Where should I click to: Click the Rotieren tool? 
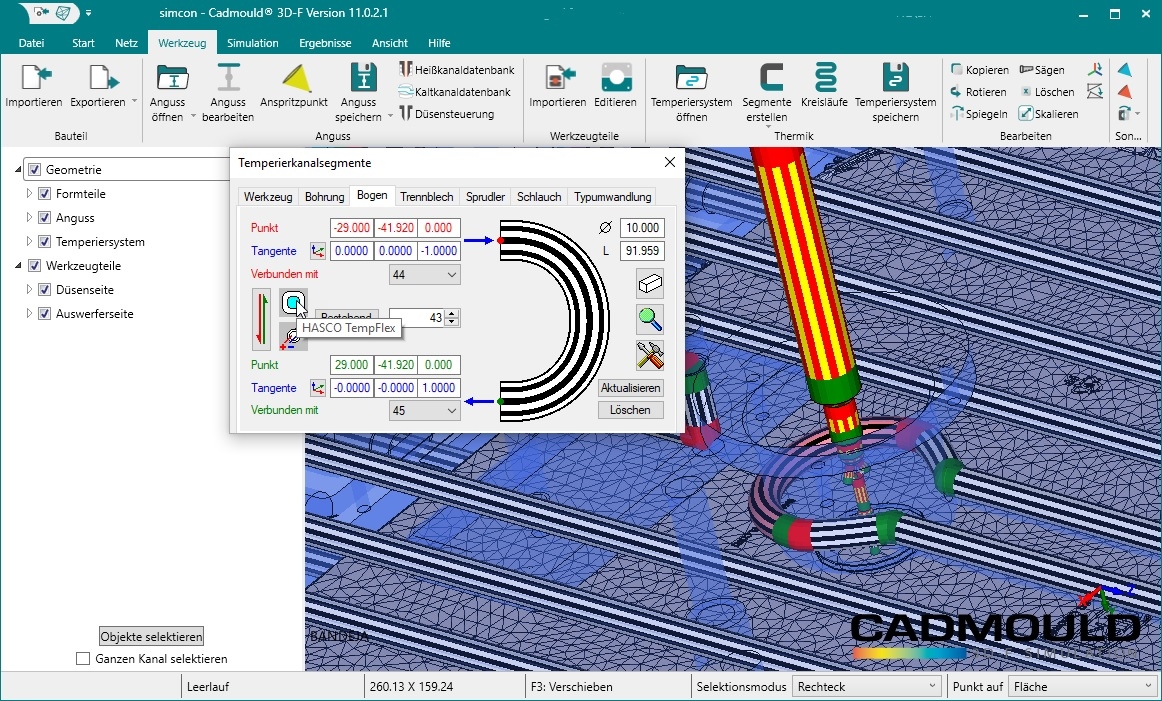[978, 92]
